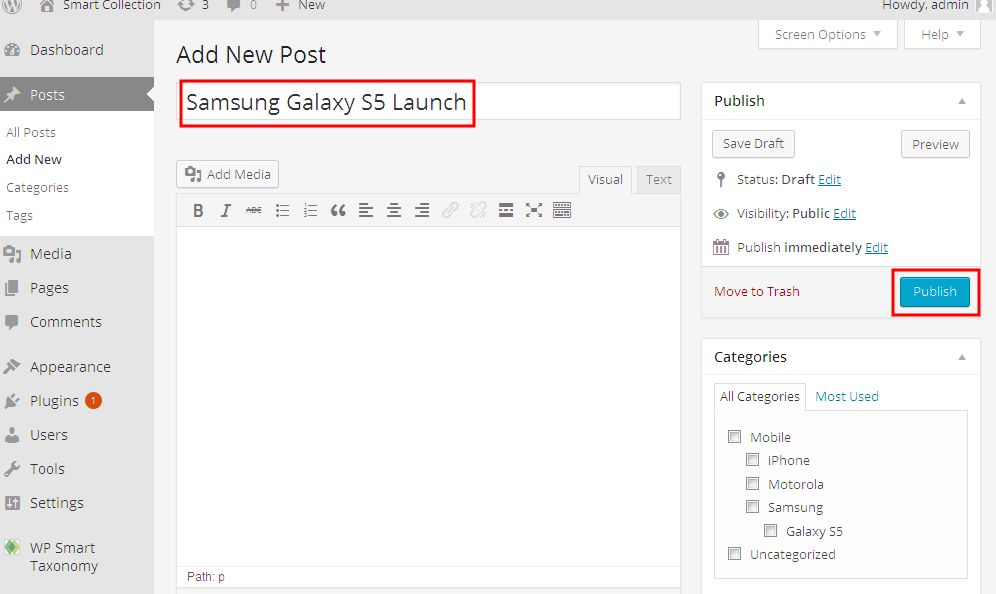Image resolution: width=996 pixels, height=594 pixels.
Task: Select All Categories tab
Action: pyautogui.click(x=760, y=396)
